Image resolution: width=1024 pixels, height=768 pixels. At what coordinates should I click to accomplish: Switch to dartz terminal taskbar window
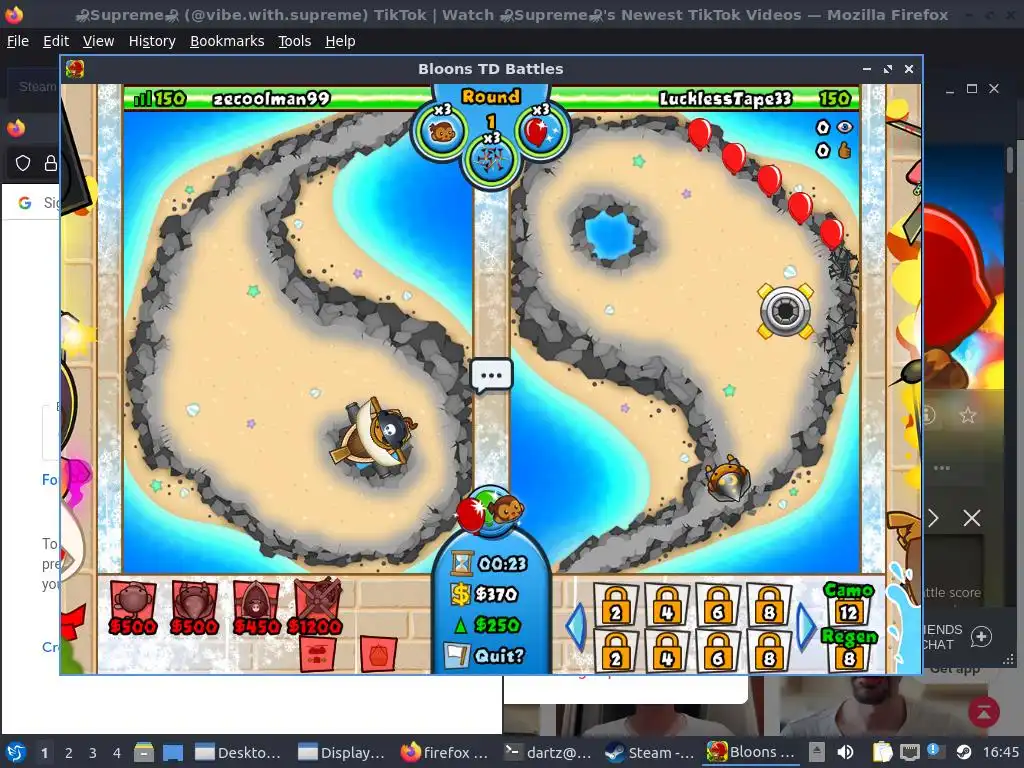pos(549,752)
